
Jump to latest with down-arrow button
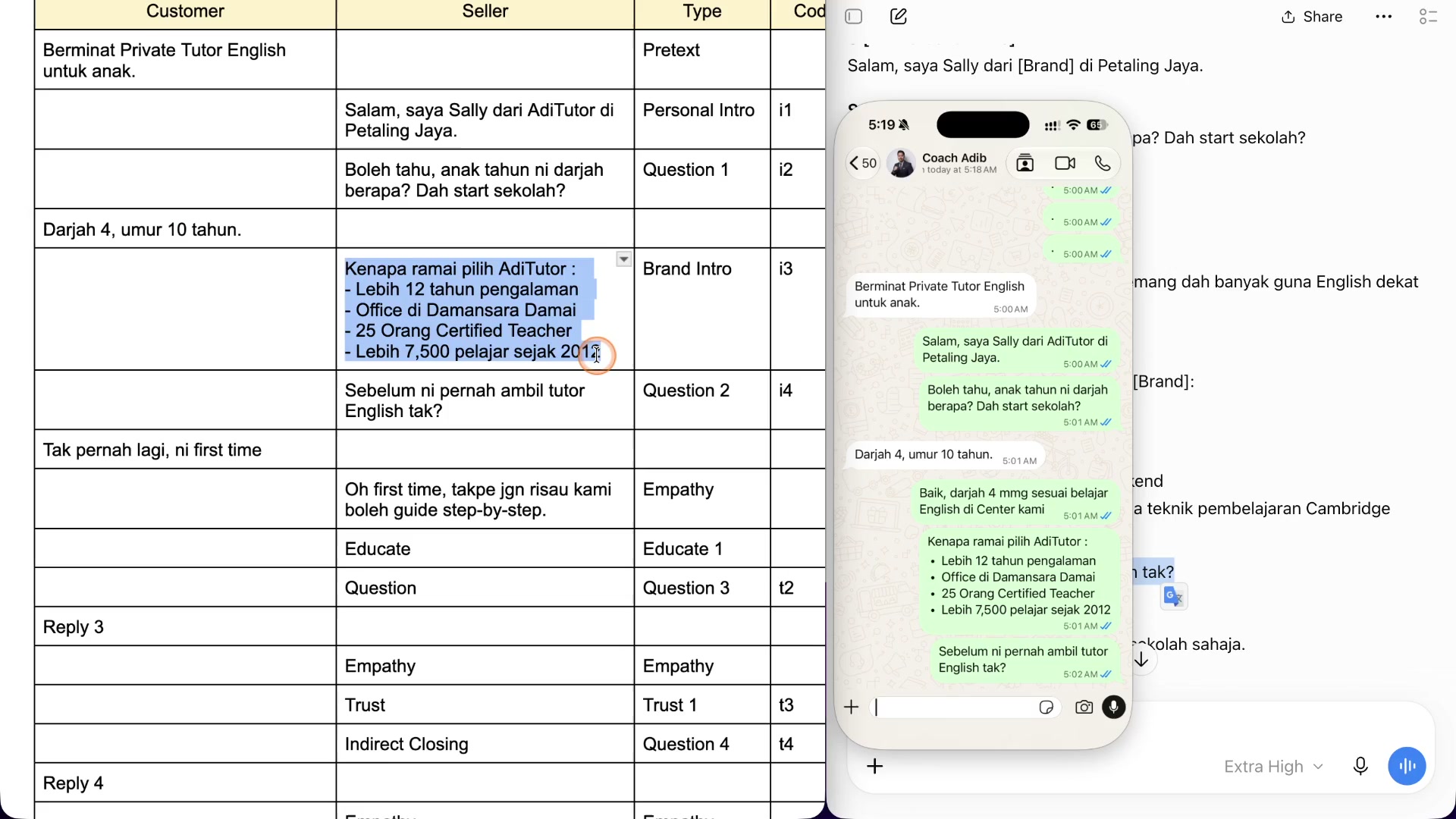tap(1141, 661)
